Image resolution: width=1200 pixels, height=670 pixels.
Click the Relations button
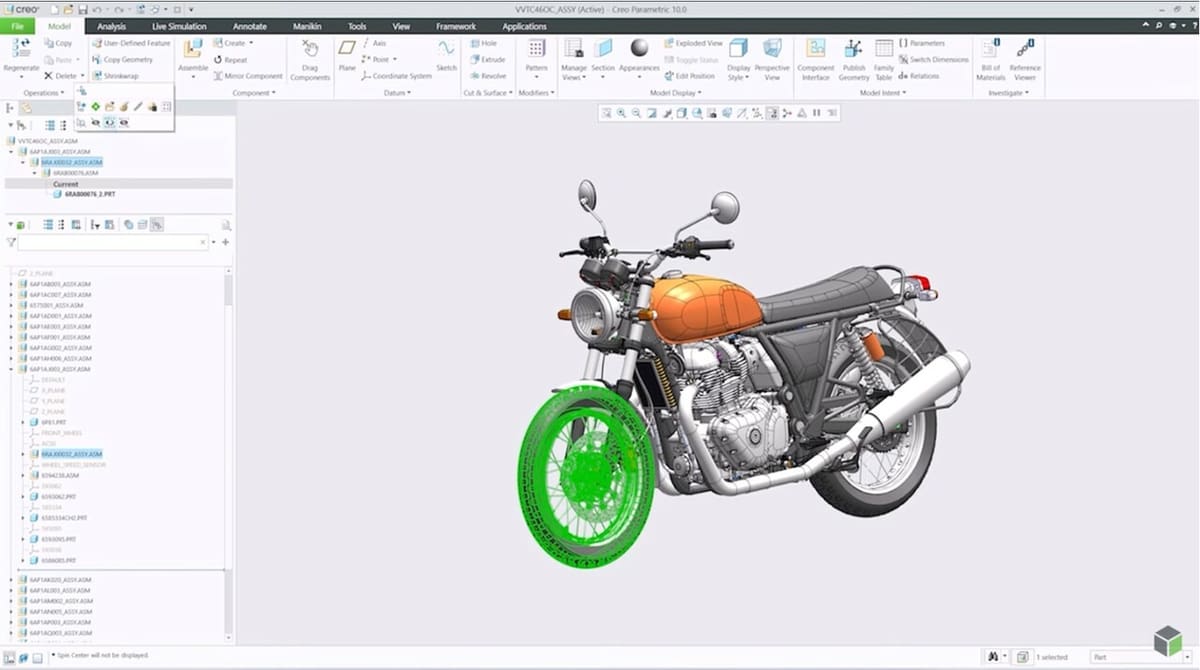tap(918, 76)
